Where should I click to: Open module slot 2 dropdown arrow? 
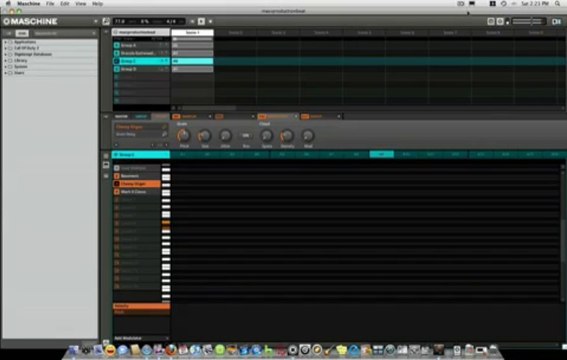[x=253, y=116]
